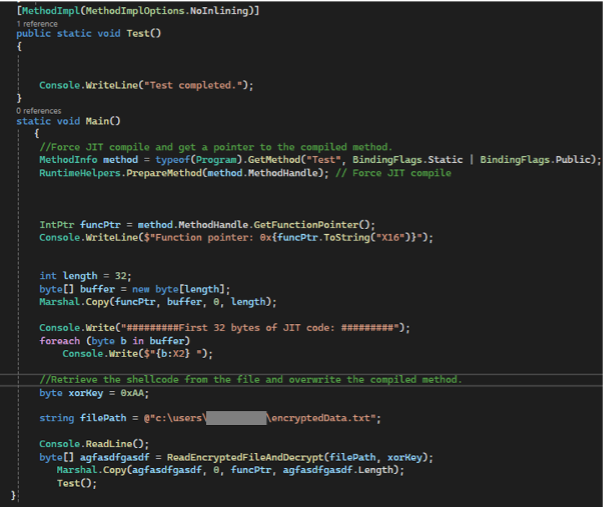Screen dimensions: 604x508
Task: Click RuntimeHelpers.PrepareMethod call
Action: click(184, 173)
